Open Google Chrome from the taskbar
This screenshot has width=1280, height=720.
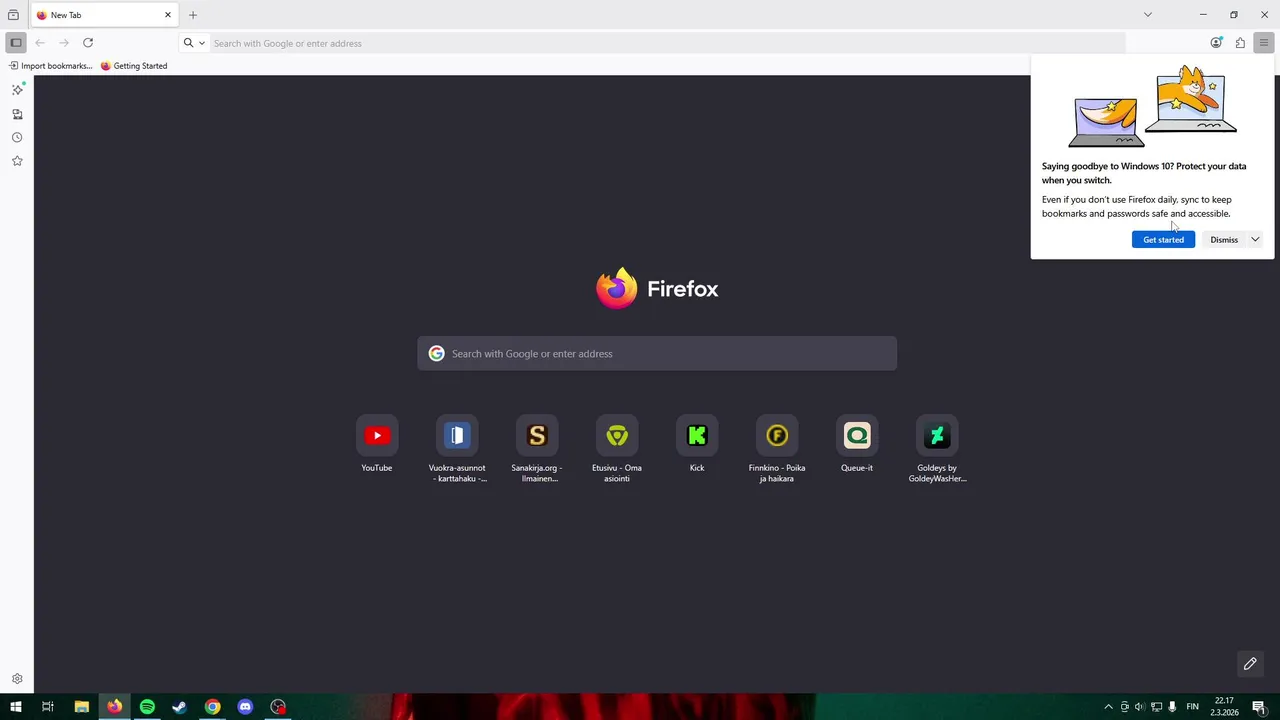click(212, 707)
